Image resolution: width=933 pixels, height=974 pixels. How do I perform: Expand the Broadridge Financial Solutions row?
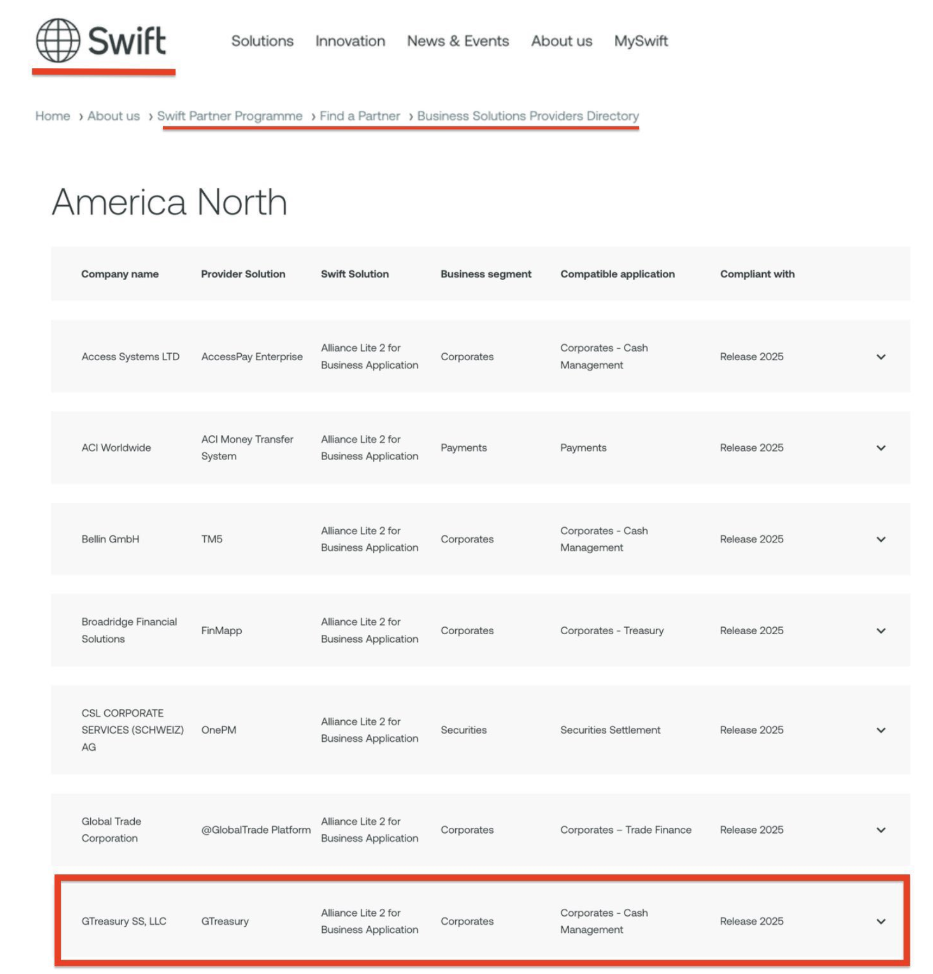(881, 630)
